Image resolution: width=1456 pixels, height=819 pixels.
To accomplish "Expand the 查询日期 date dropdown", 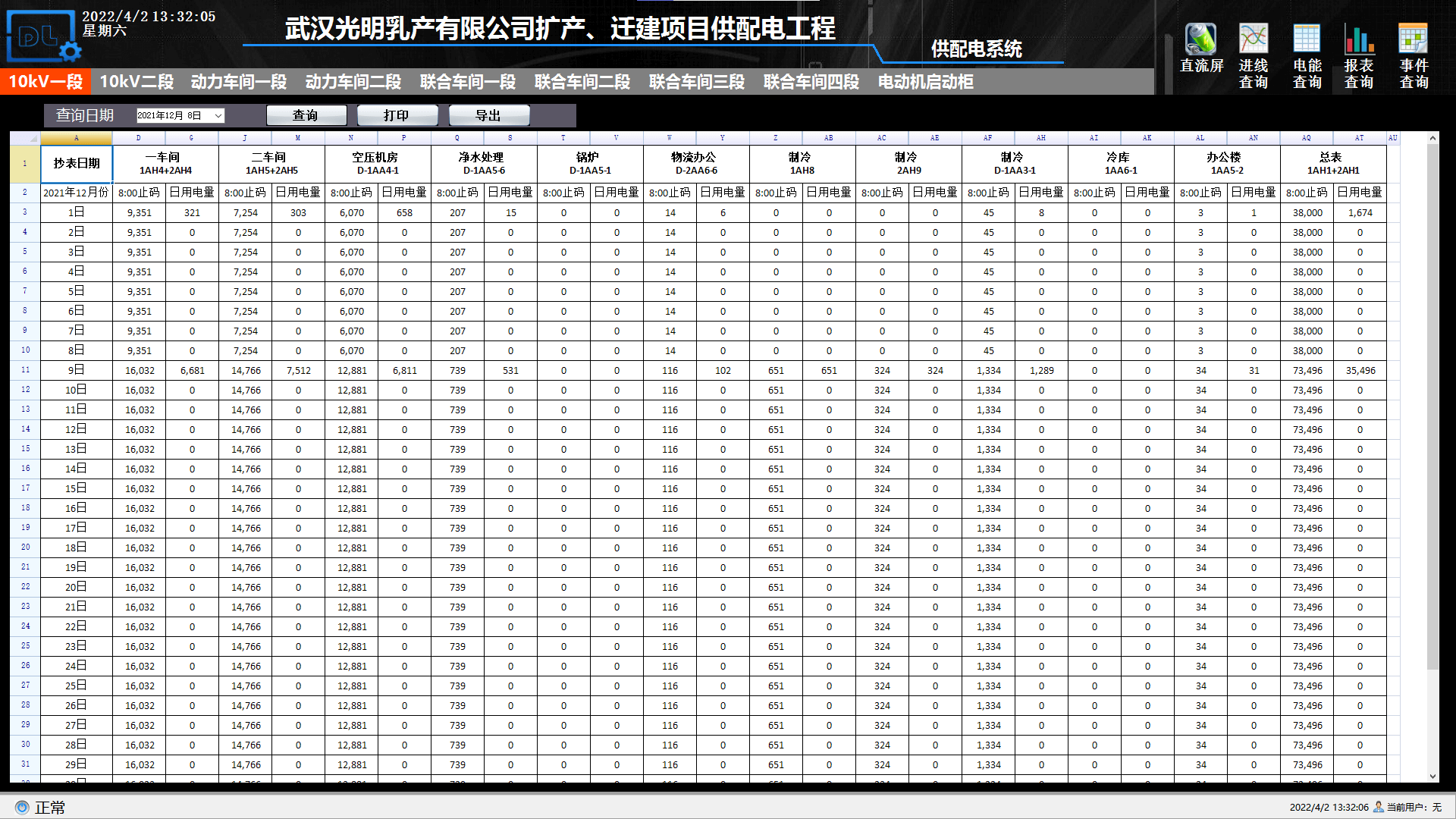I will pyautogui.click(x=218, y=116).
